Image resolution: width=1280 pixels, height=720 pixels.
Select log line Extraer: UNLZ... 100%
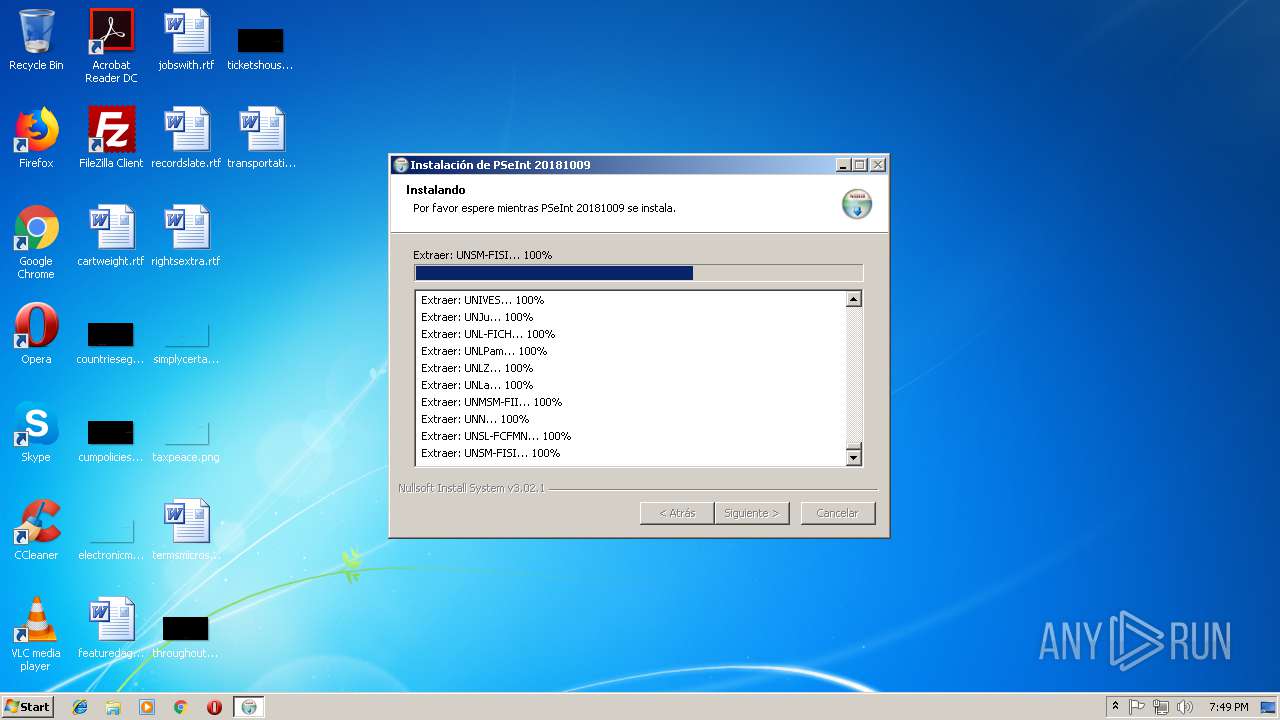pos(477,368)
